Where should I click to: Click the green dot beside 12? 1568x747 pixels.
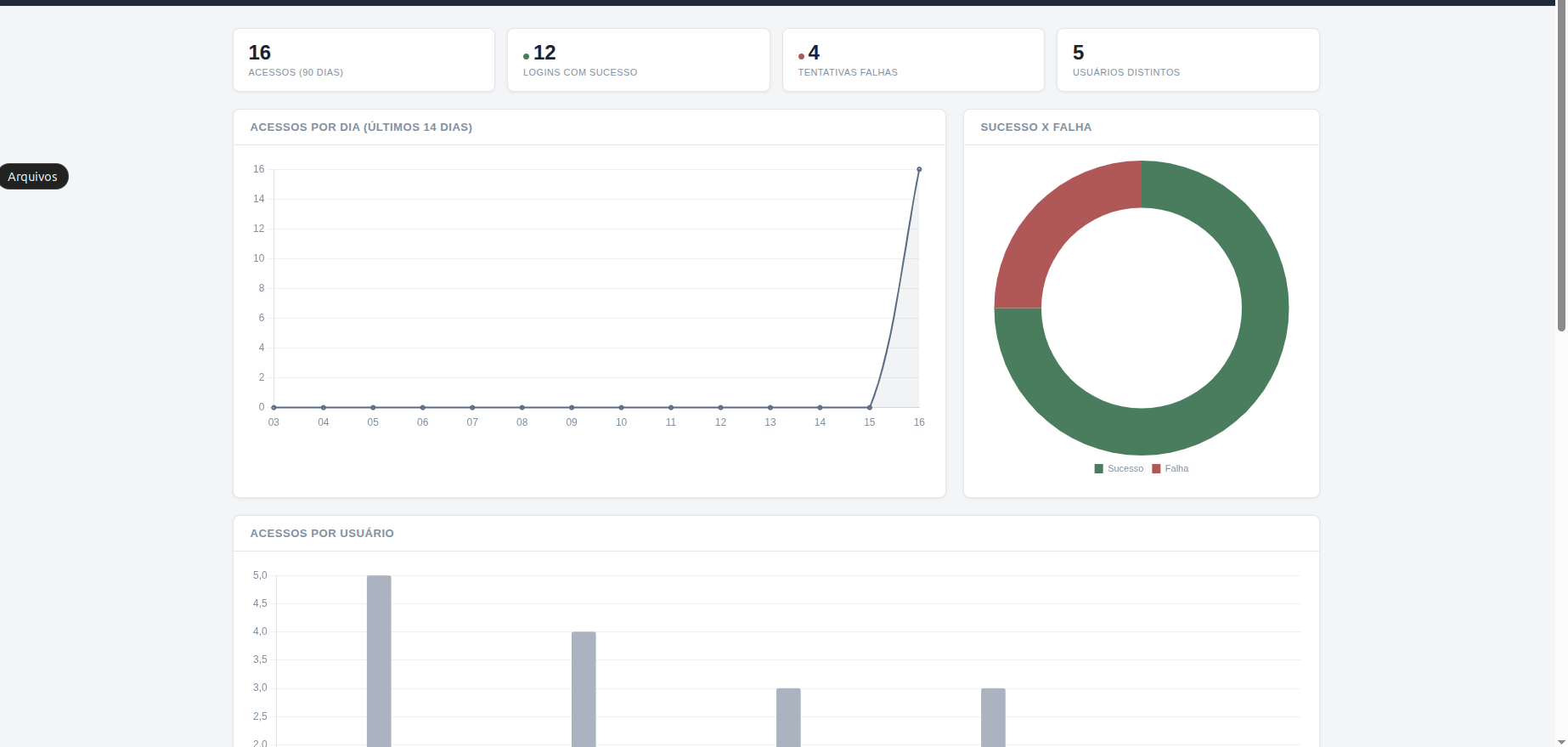[527, 56]
